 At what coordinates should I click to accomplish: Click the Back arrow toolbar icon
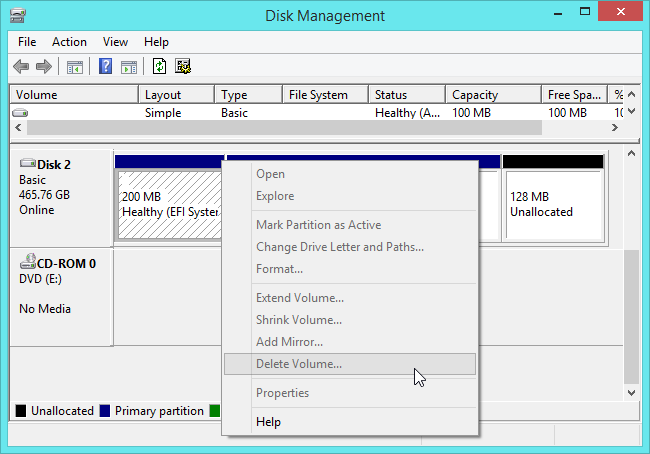point(21,67)
